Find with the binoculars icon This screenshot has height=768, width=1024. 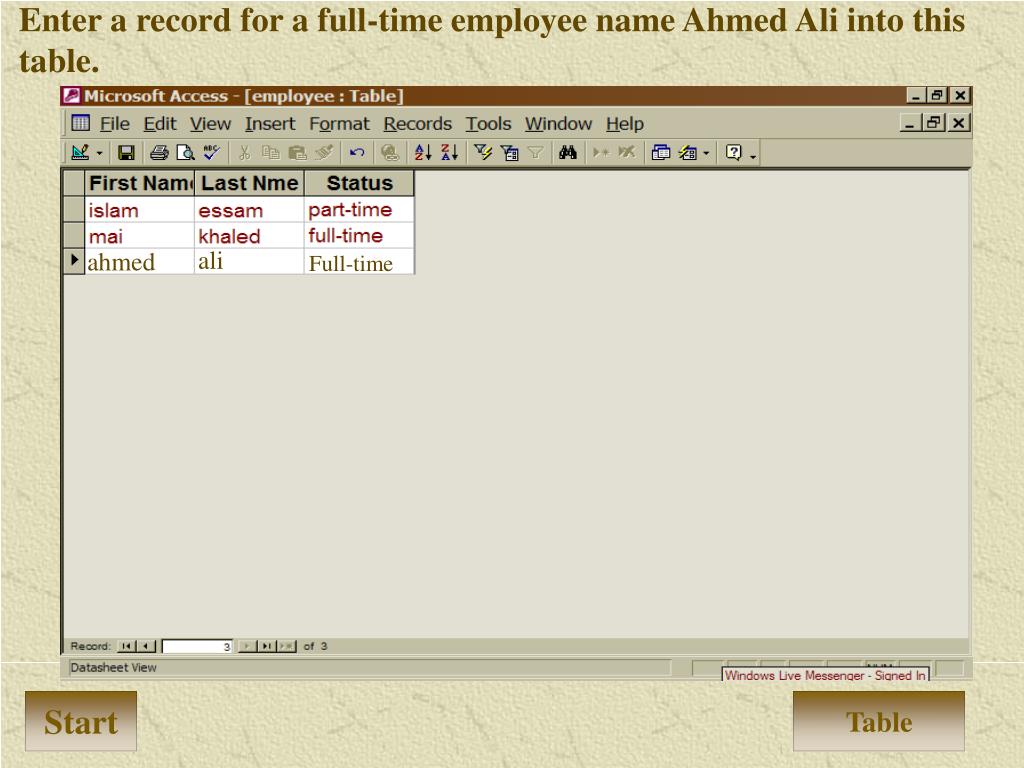[568, 153]
